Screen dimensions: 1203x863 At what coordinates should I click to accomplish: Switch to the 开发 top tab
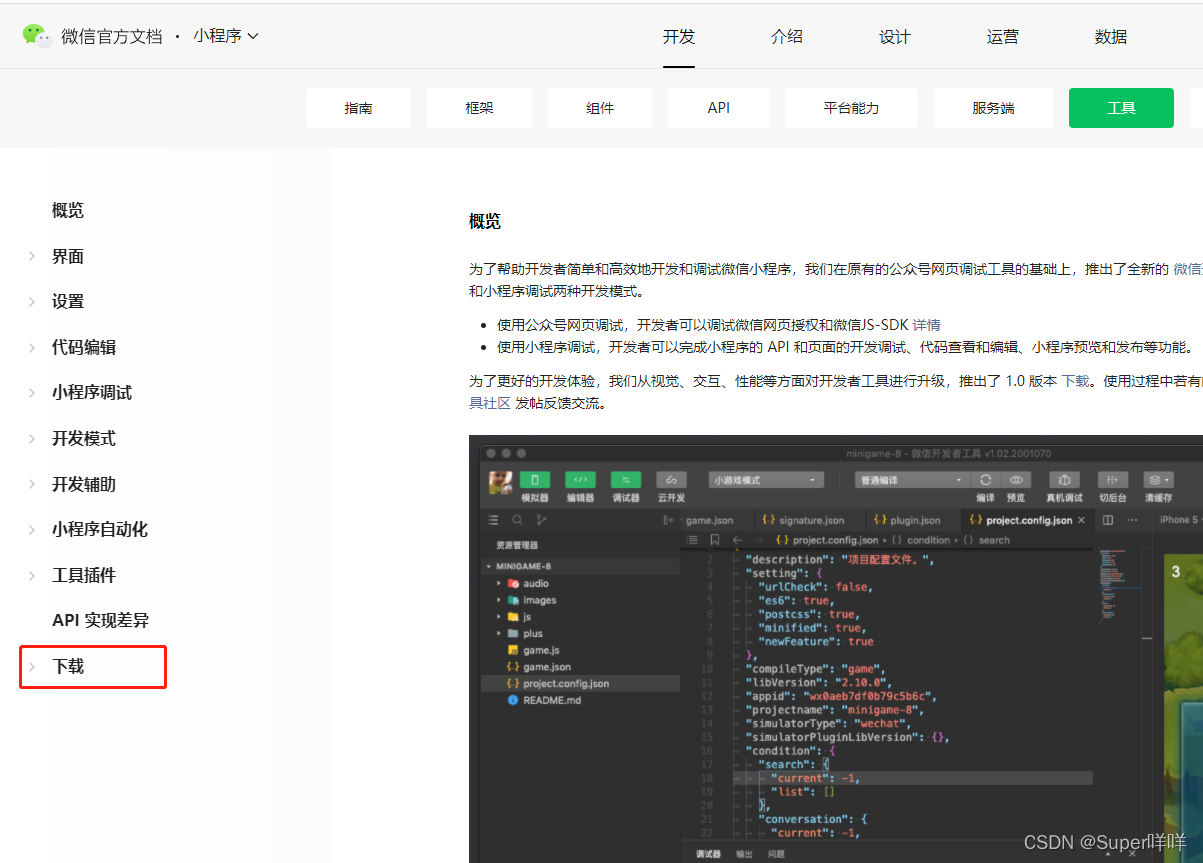tap(678, 37)
